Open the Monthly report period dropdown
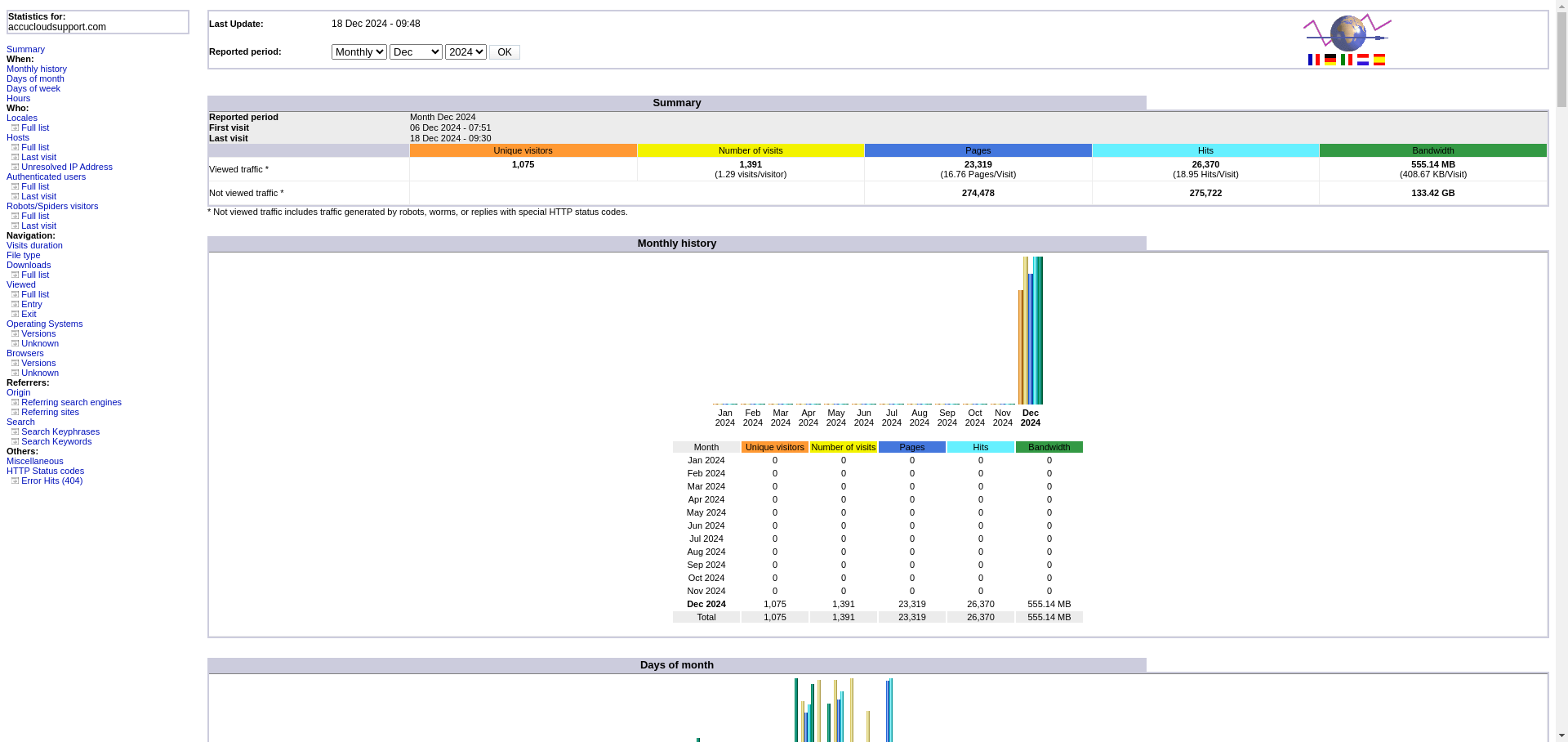 tap(359, 52)
